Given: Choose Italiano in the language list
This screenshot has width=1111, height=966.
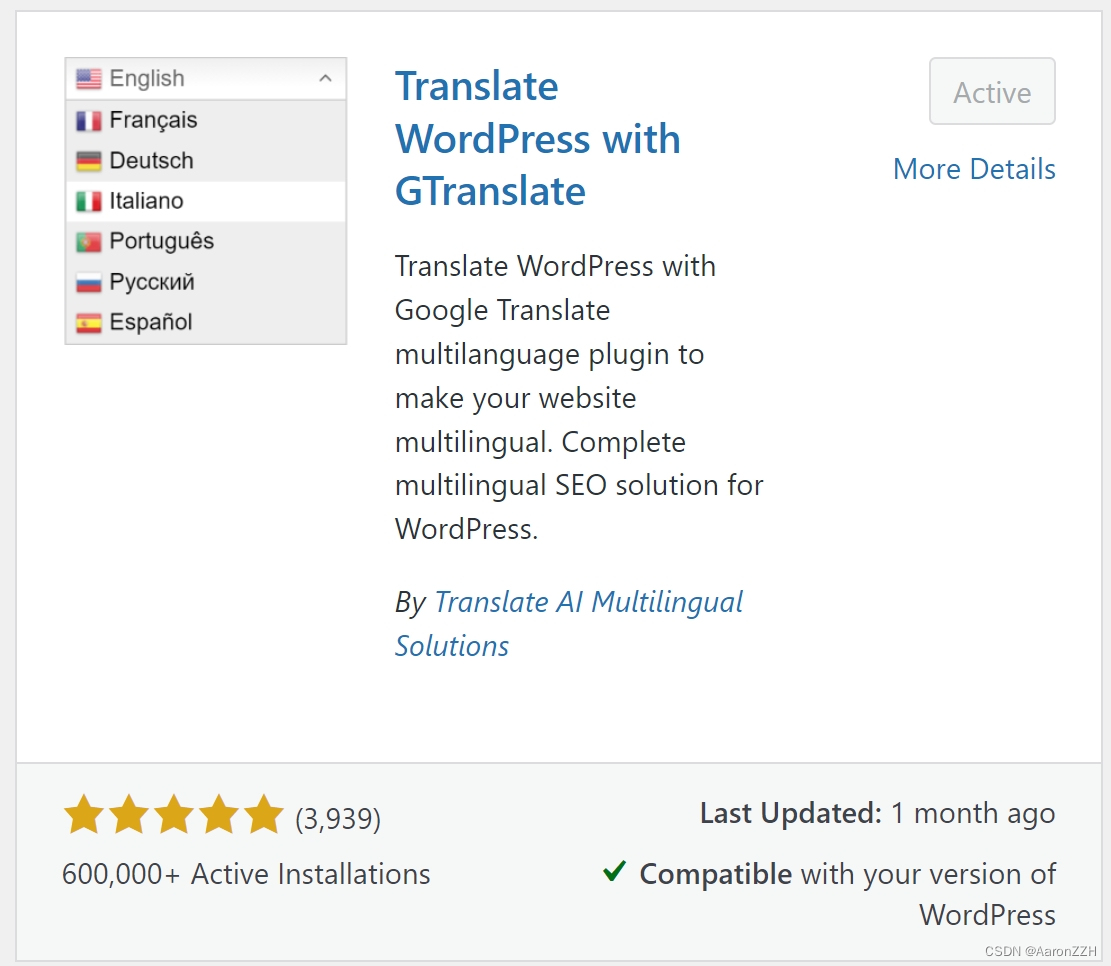Looking at the screenshot, I should pos(205,201).
